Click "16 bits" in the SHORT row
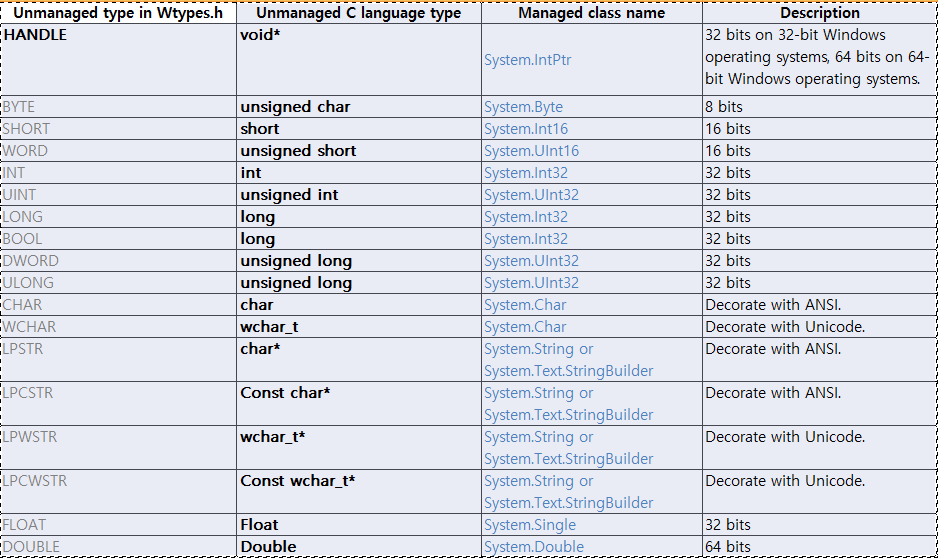Viewport: 938px width, 558px height. 820,129
